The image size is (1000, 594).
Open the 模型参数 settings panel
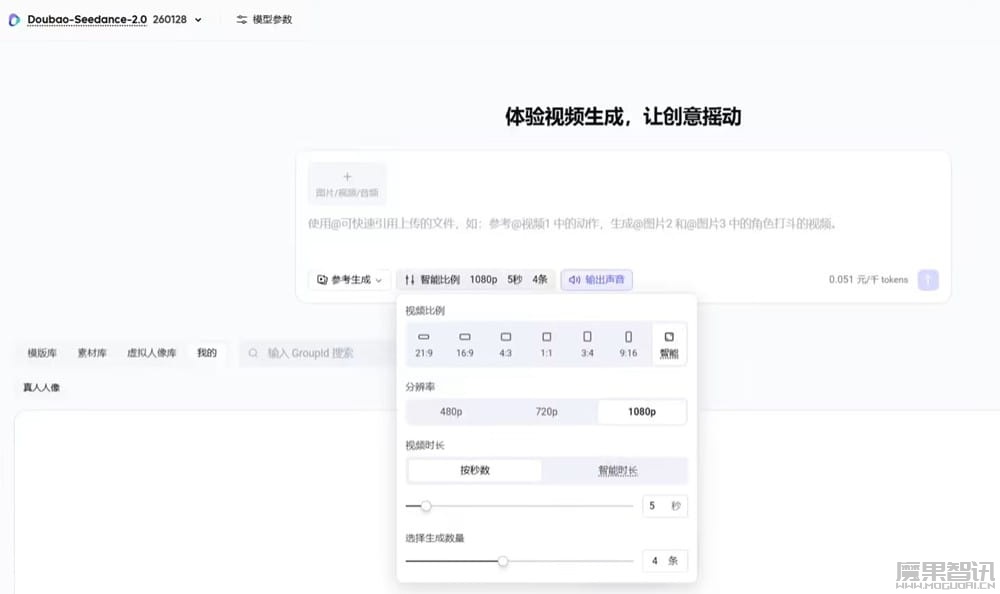pyautogui.click(x=263, y=18)
